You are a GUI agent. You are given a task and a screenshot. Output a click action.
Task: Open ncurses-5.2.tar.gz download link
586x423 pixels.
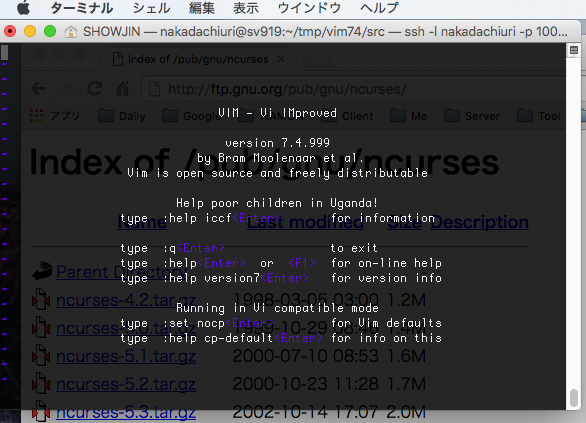[126, 384]
